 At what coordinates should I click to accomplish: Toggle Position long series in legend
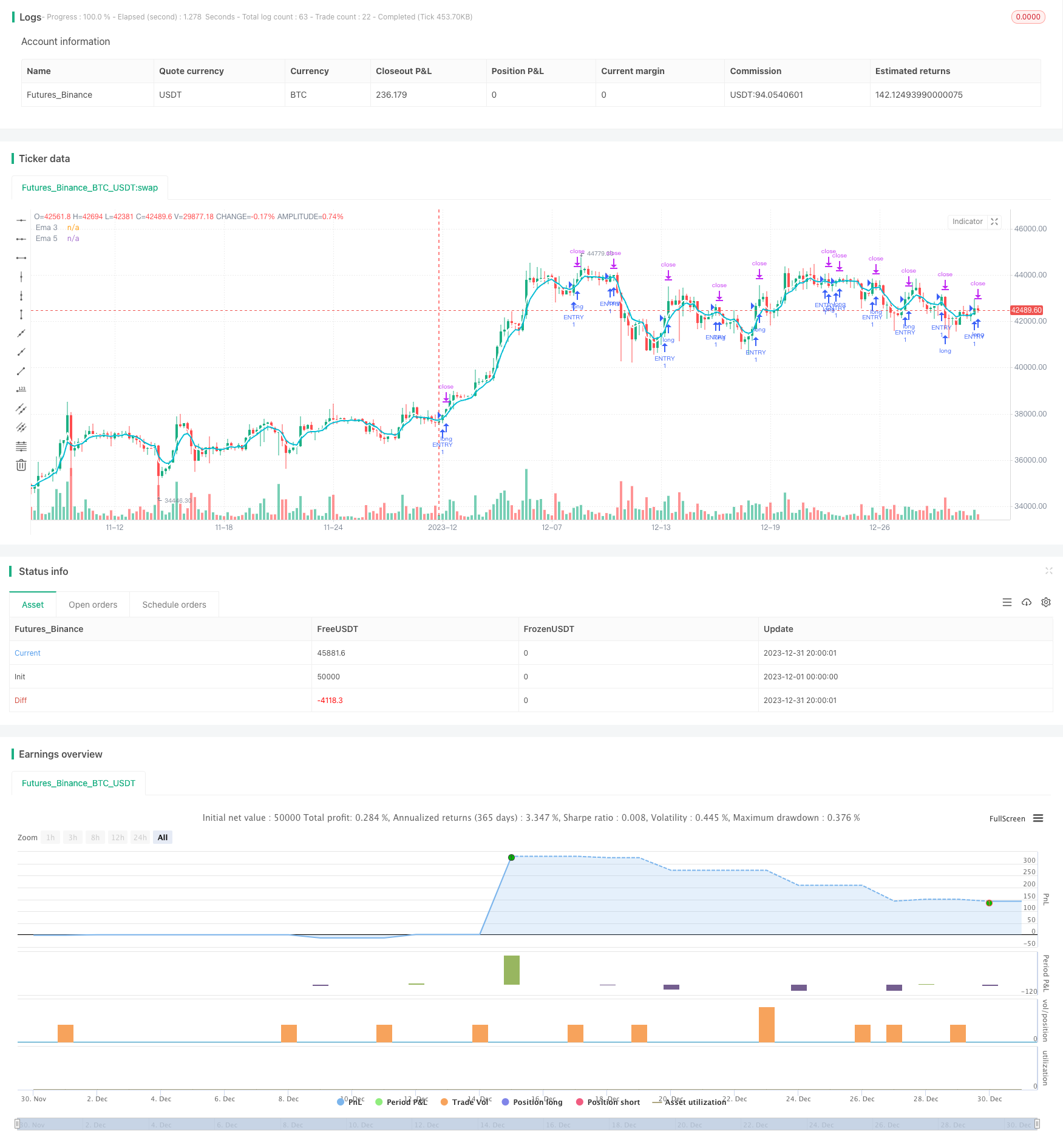pos(532,1102)
